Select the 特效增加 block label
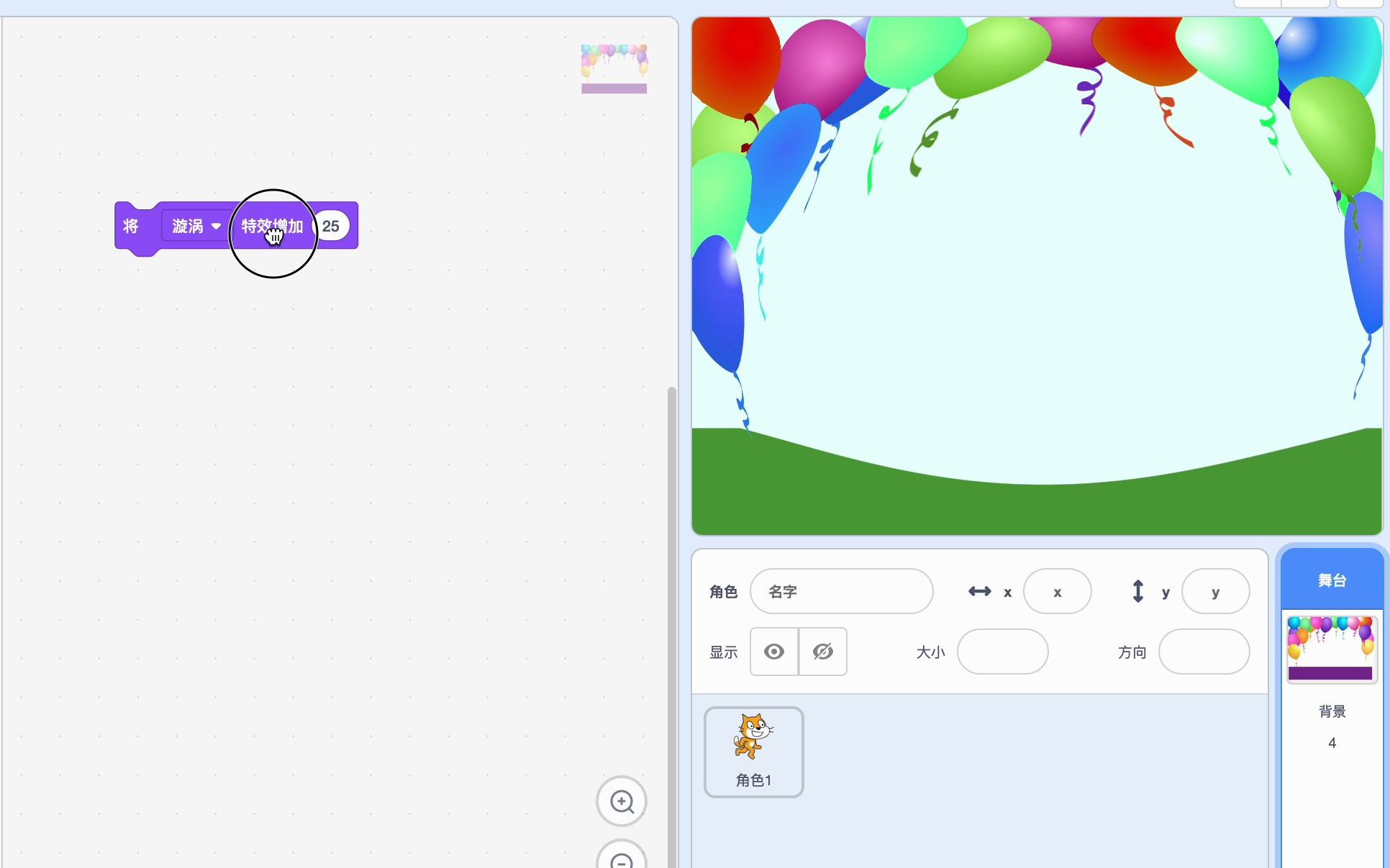 coord(272,226)
